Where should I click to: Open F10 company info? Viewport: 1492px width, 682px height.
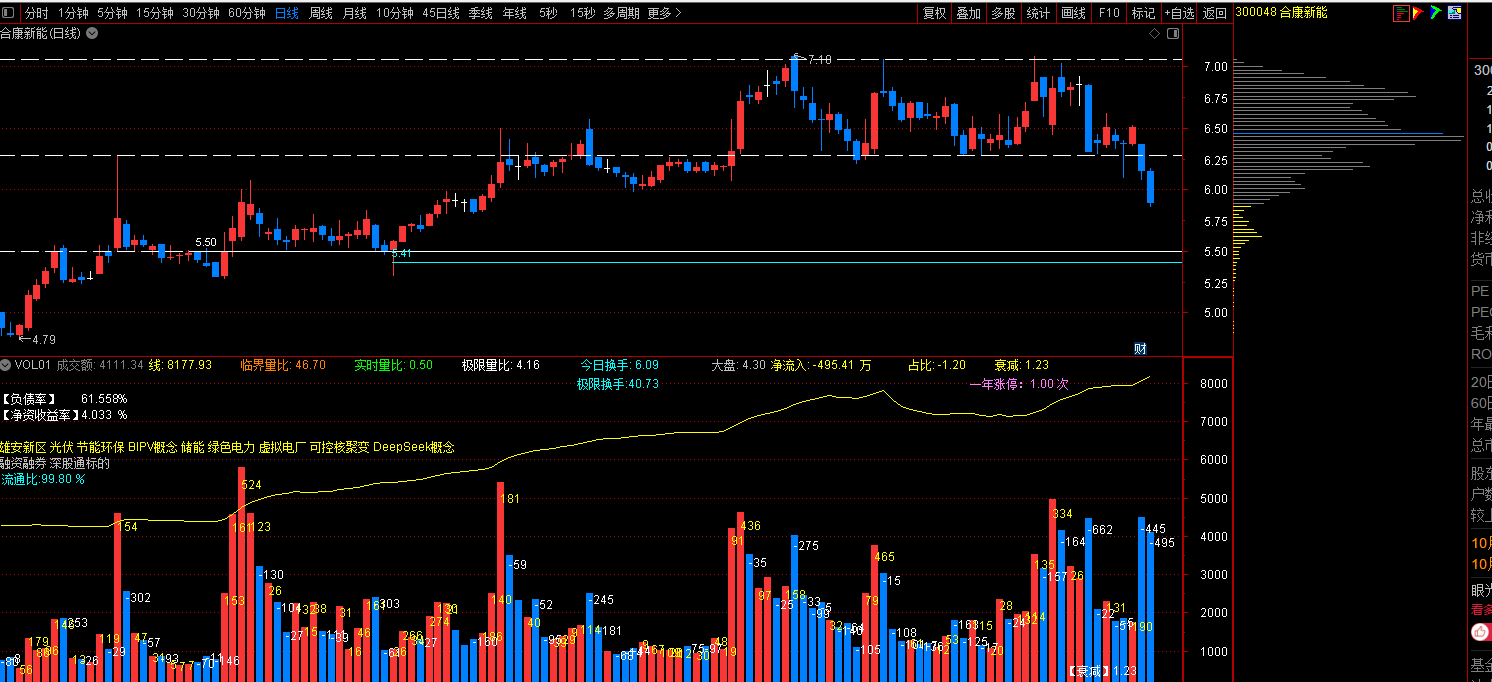point(1108,13)
